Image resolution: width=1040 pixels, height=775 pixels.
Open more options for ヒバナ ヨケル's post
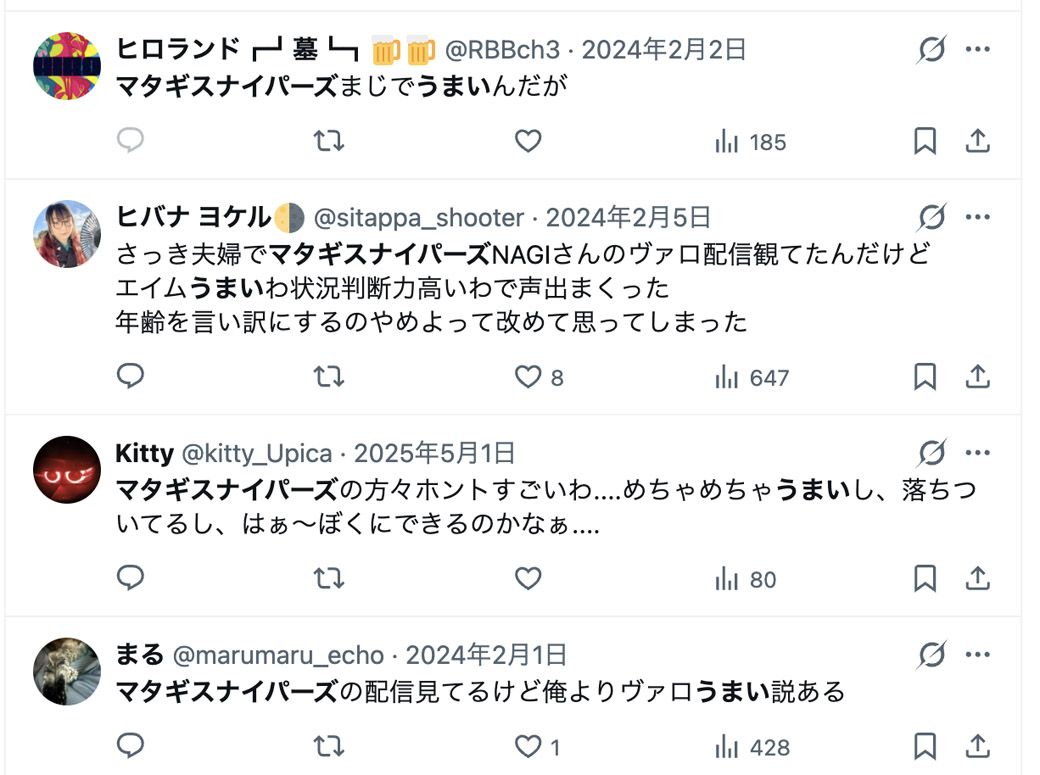coord(977,216)
